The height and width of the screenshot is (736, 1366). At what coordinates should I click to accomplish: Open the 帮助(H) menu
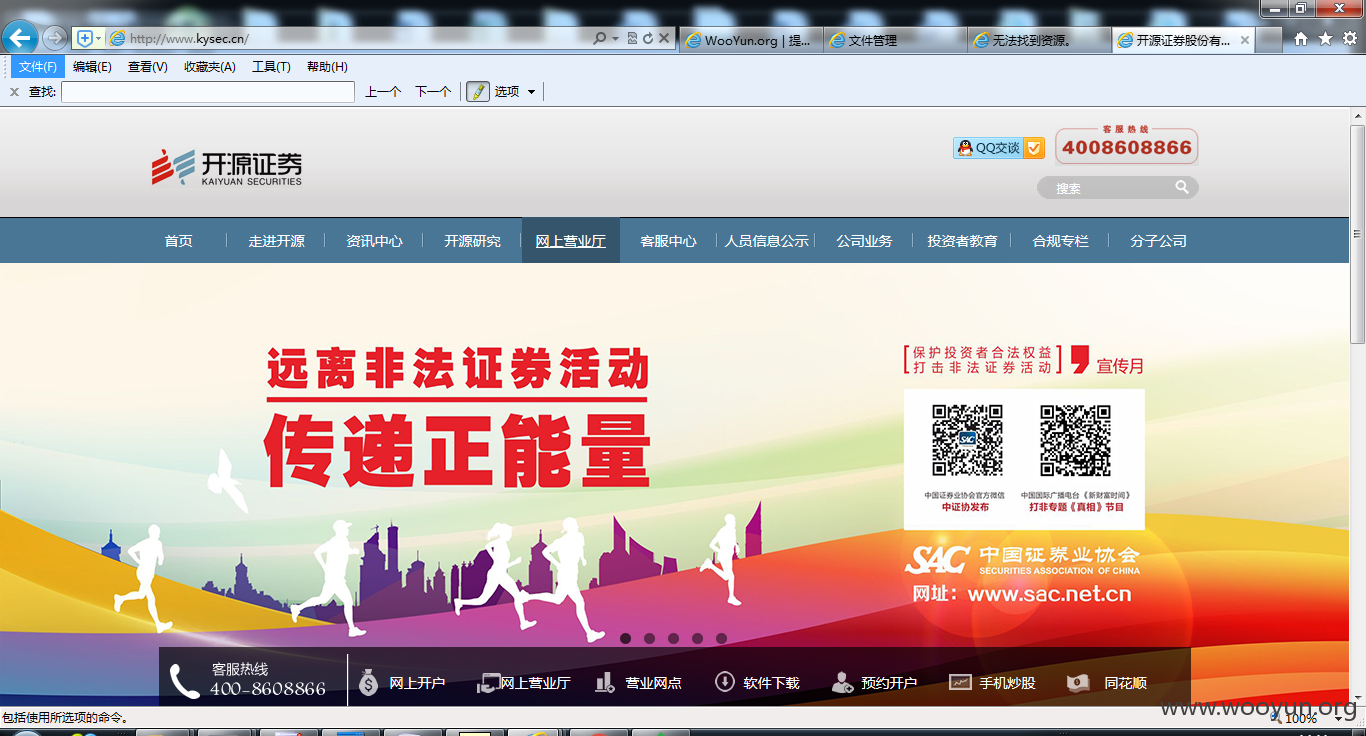tap(327, 66)
